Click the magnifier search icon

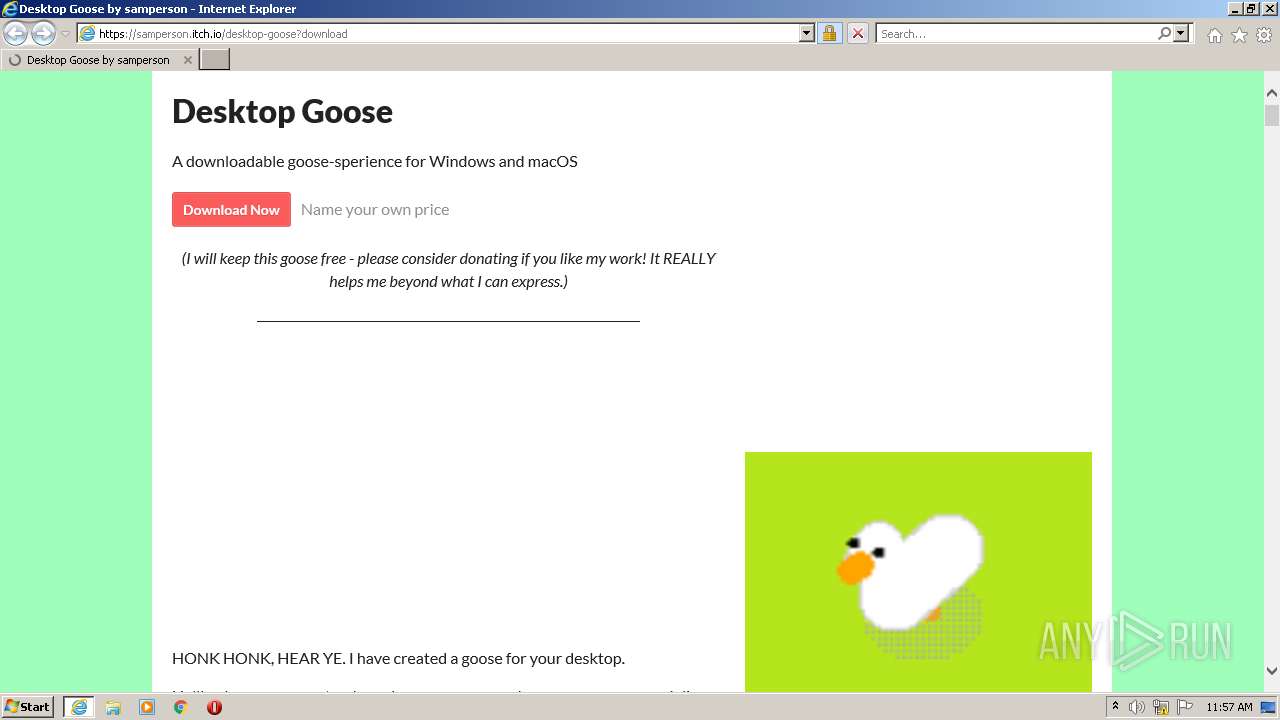click(x=1165, y=33)
